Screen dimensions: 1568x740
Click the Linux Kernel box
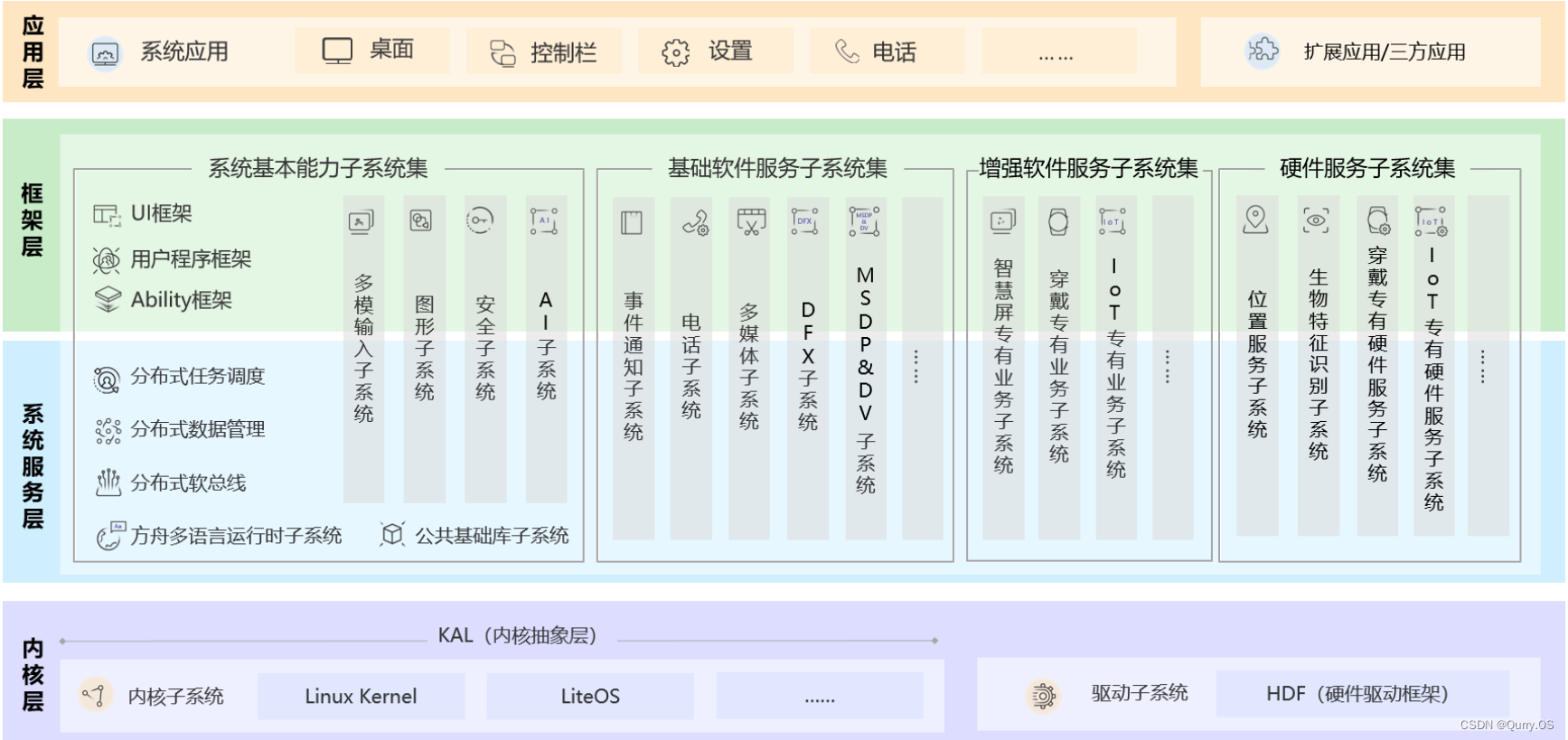(361, 696)
